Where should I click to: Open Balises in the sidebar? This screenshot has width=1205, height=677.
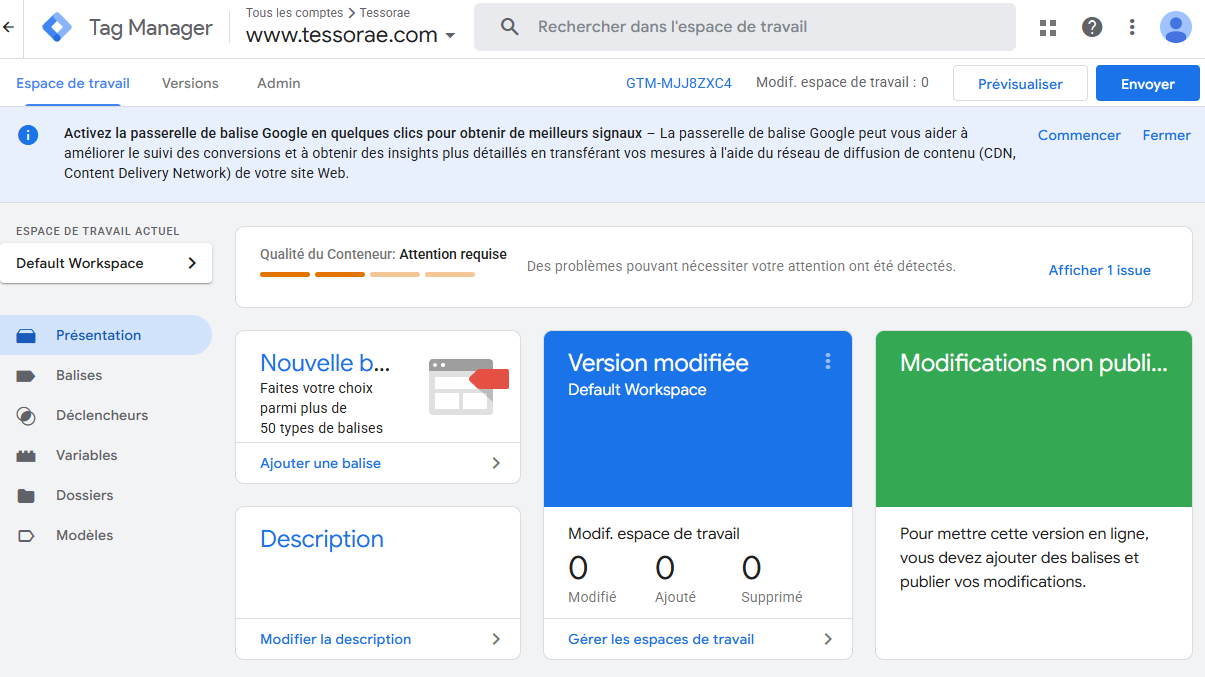coord(106,375)
